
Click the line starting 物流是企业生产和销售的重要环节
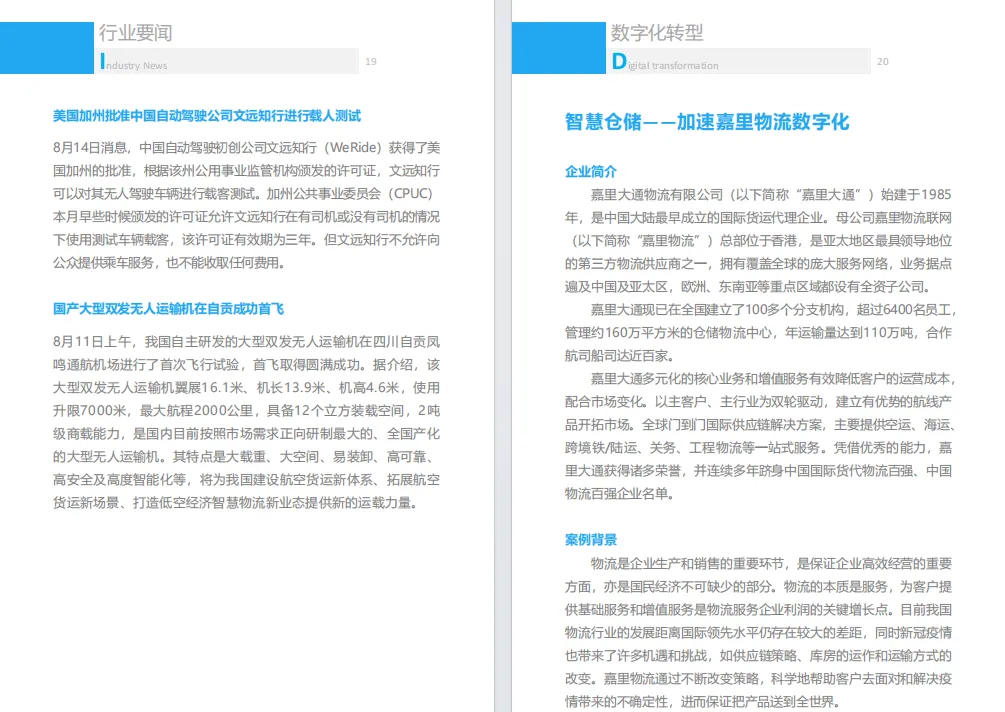point(771,563)
